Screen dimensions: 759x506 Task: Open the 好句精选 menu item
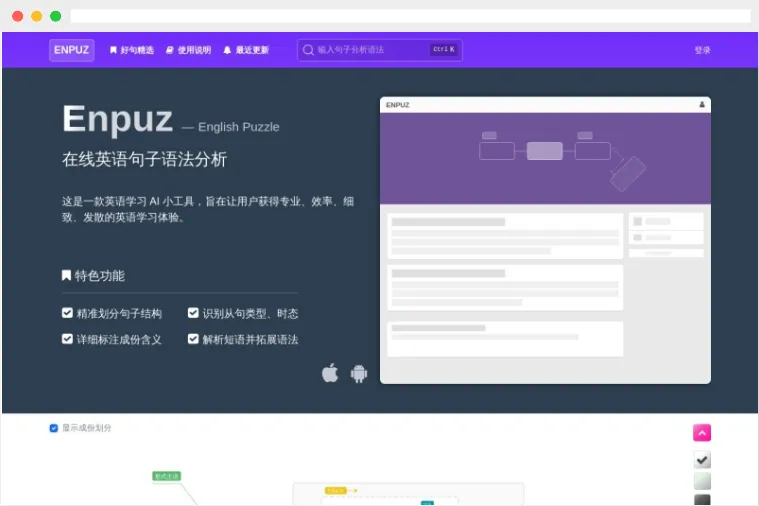point(132,50)
